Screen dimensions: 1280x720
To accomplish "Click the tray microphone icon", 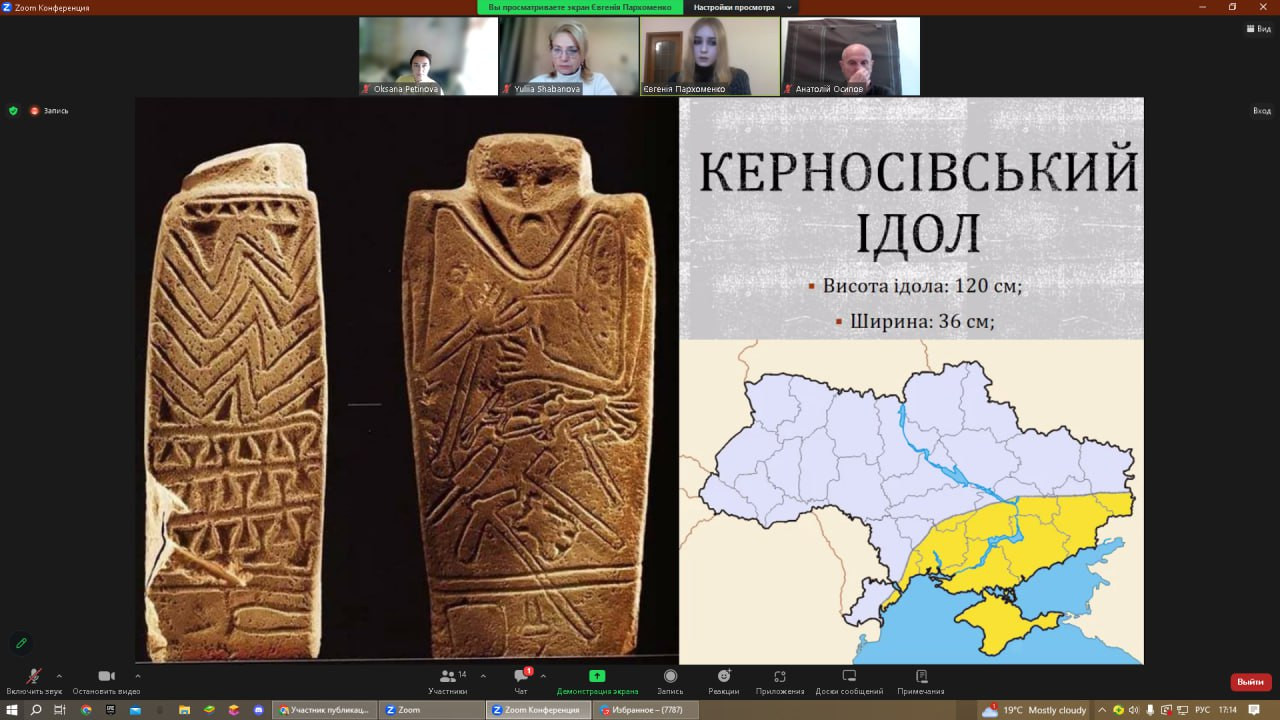I will [1150, 710].
